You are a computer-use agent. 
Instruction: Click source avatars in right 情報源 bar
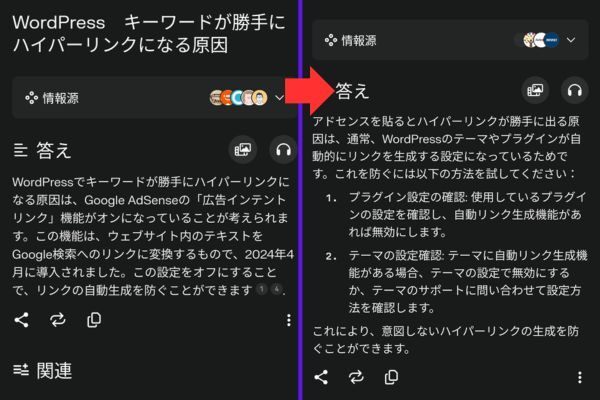(x=541, y=40)
